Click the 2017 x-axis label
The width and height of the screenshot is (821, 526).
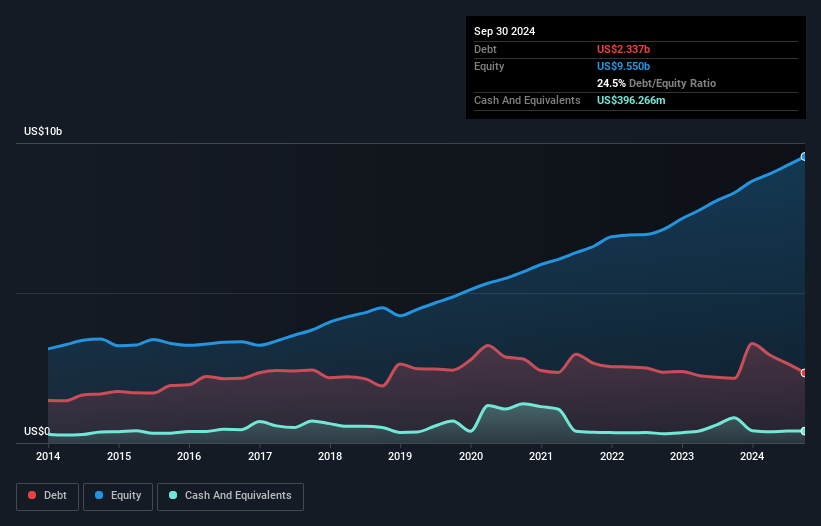(x=260, y=456)
